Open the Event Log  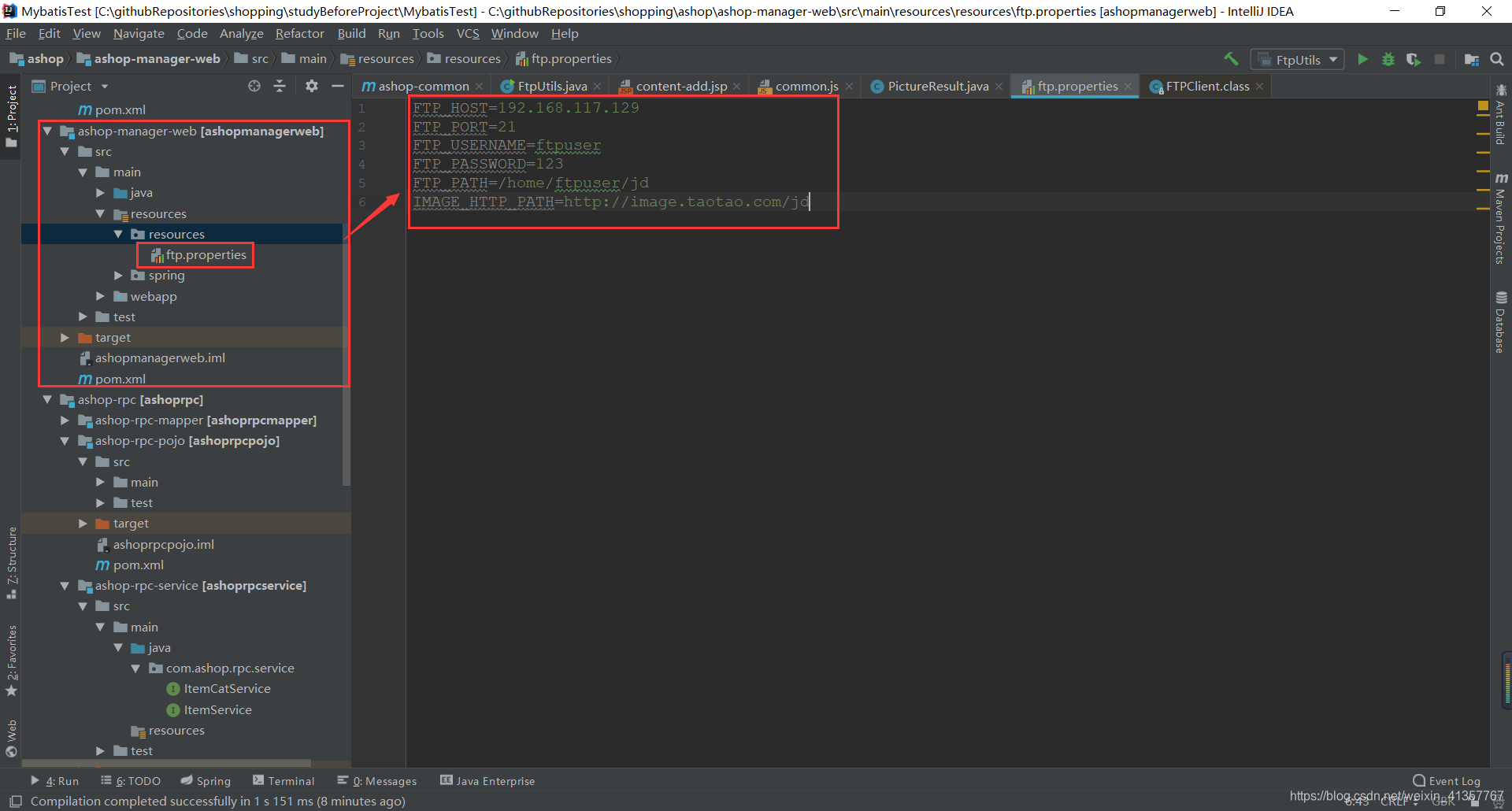pos(1447,780)
